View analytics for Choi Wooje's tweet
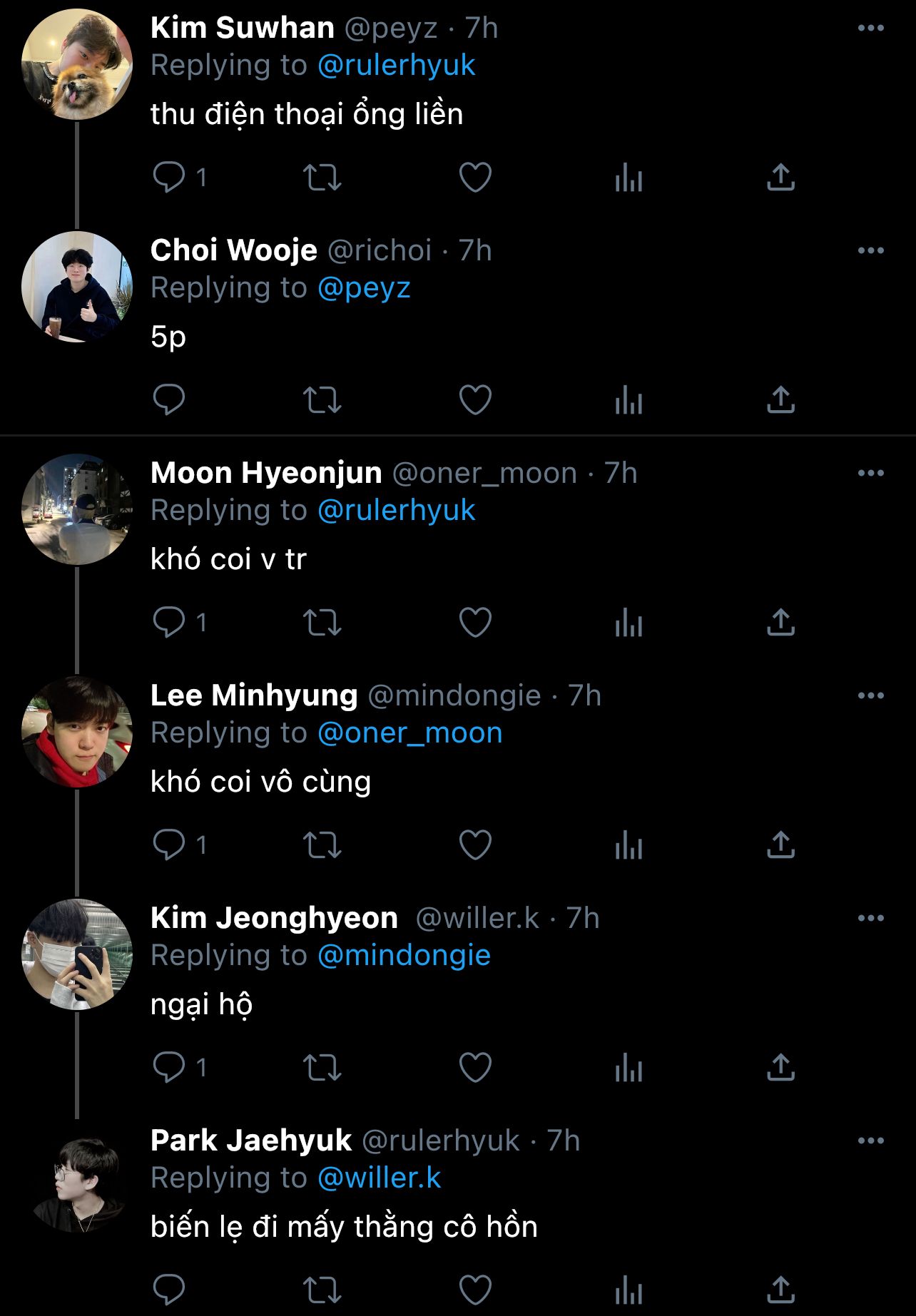This screenshot has height=1316, width=916. pyautogui.click(x=629, y=400)
